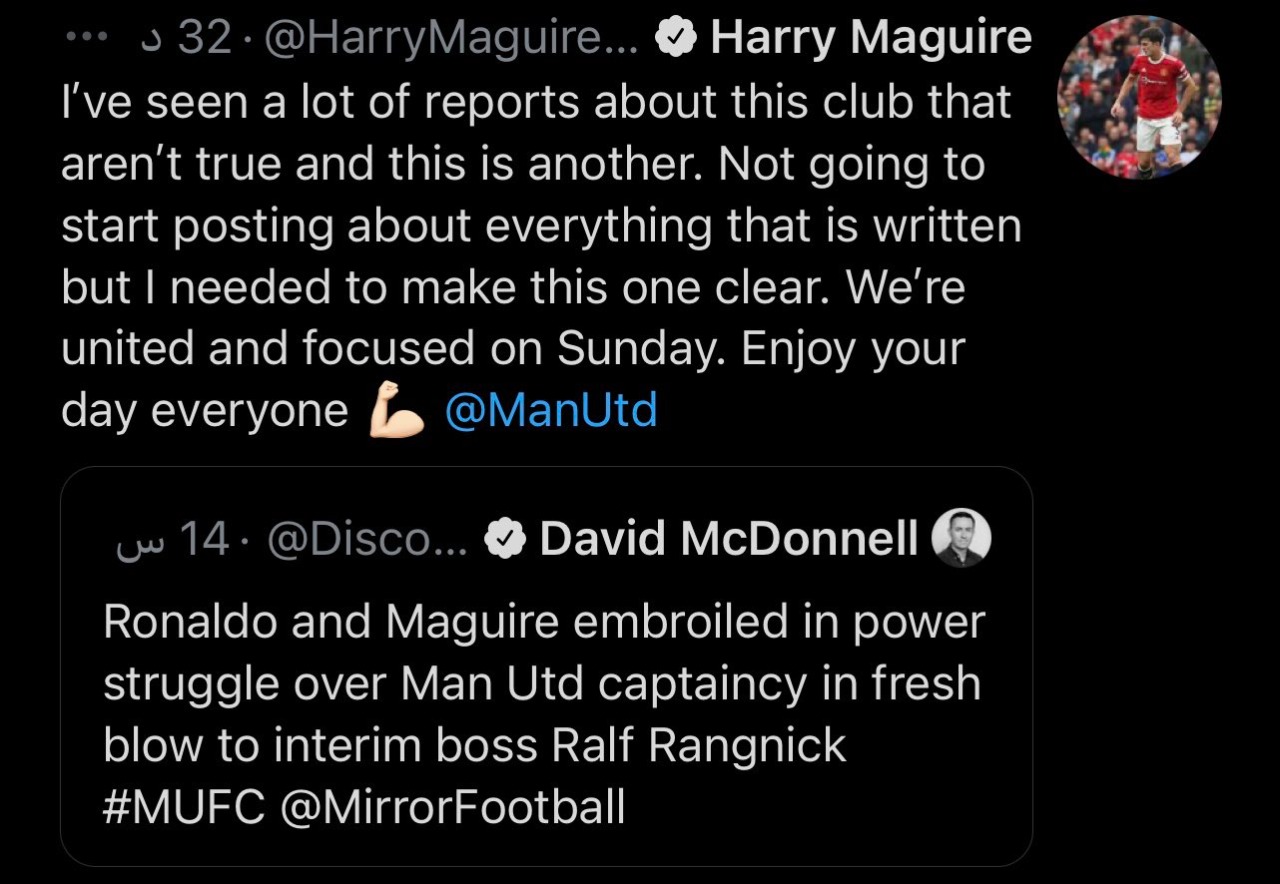Open the David McDonnell display name

pyautogui.click(x=728, y=540)
